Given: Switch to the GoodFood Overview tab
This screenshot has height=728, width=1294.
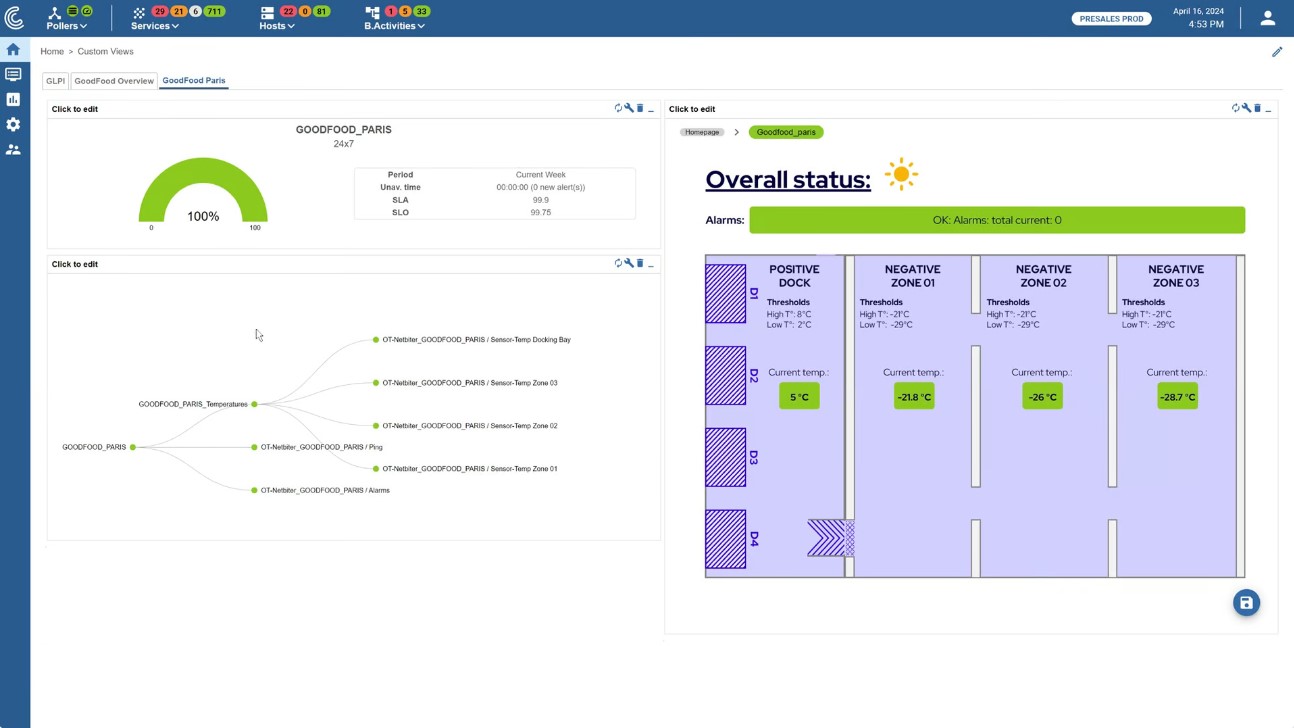Looking at the screenshot, I should click(113, 80).
